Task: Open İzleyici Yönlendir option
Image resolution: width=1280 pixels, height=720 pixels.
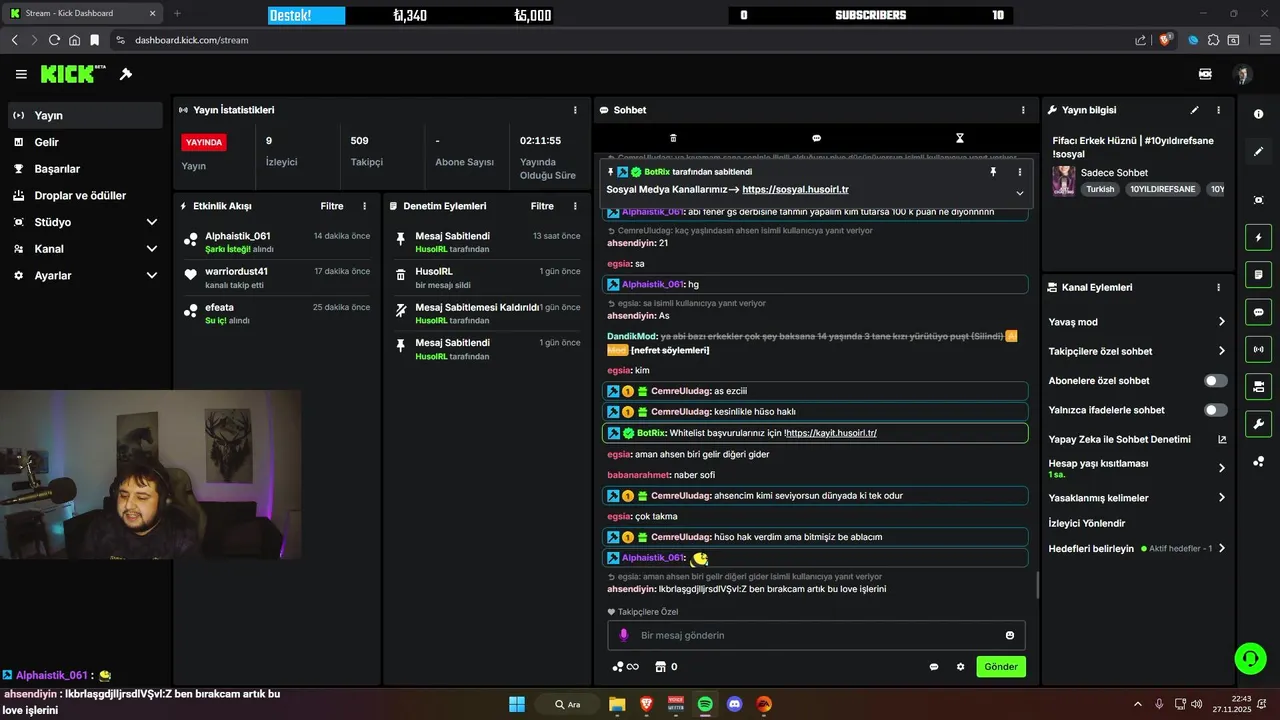Action: point(1087,523)
